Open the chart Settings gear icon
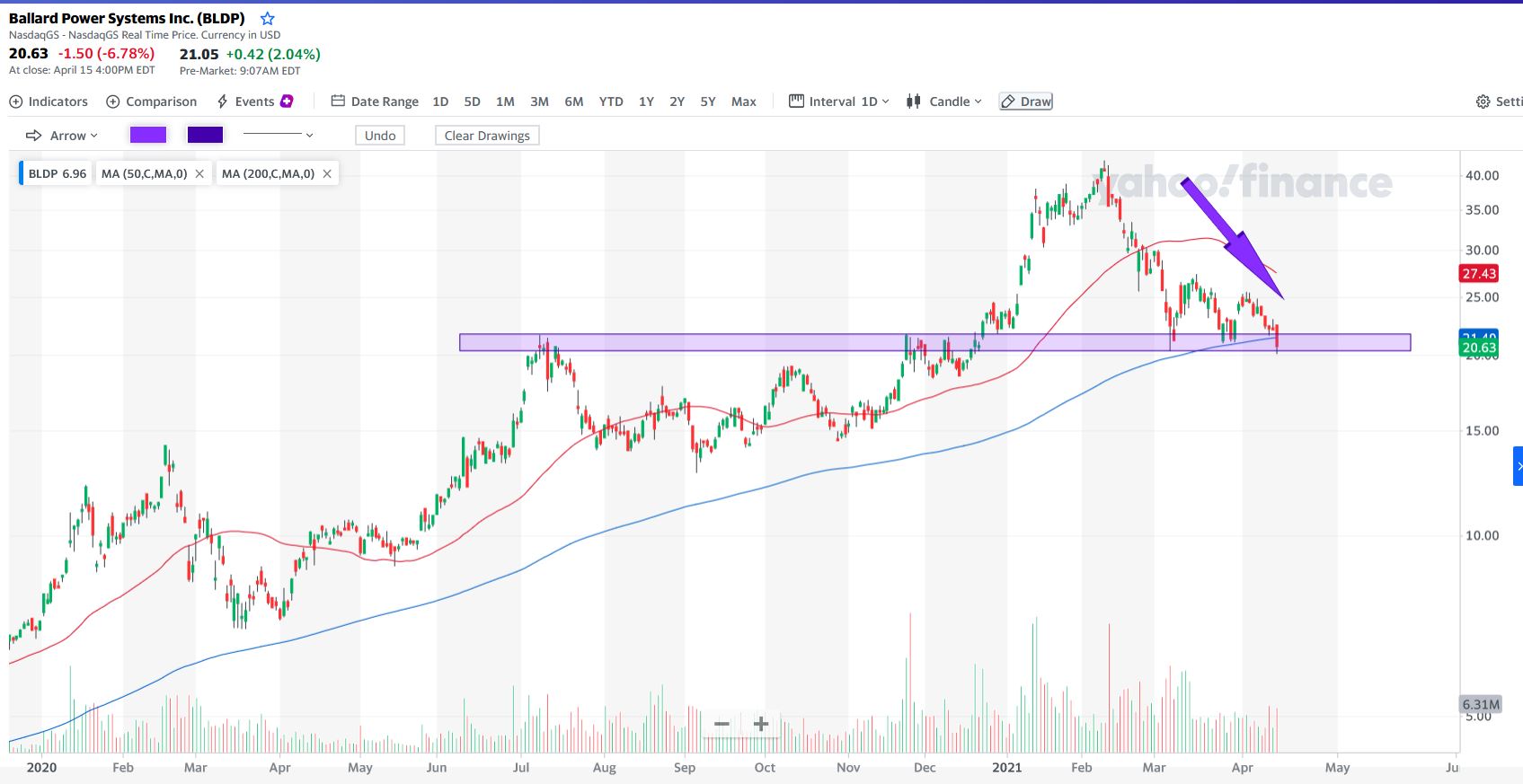This screenshot has width=1523, height=784. (1483, 101)
